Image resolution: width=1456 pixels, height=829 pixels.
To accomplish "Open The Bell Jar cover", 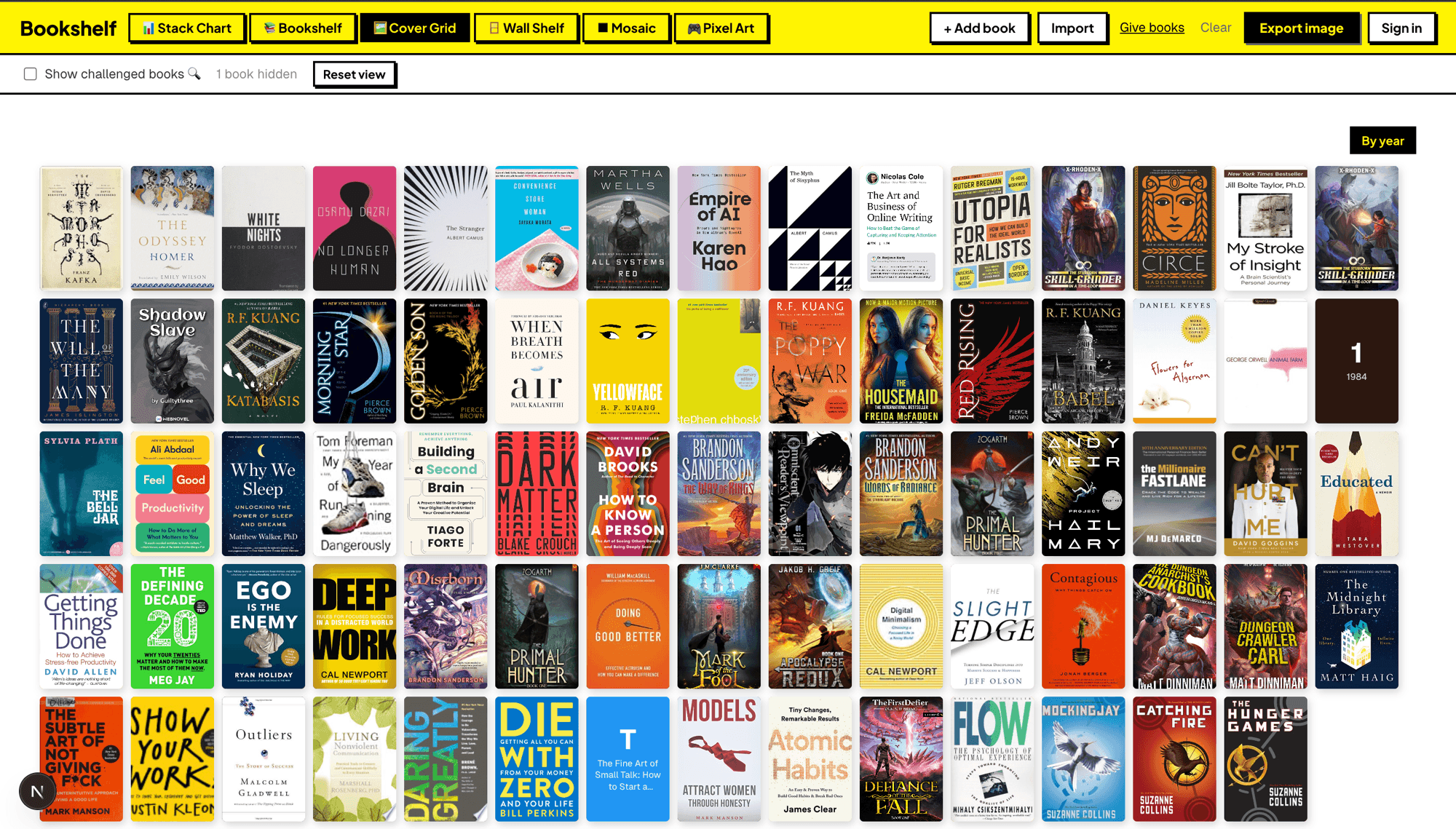I will pyautogui.click(x=82, y=494).
